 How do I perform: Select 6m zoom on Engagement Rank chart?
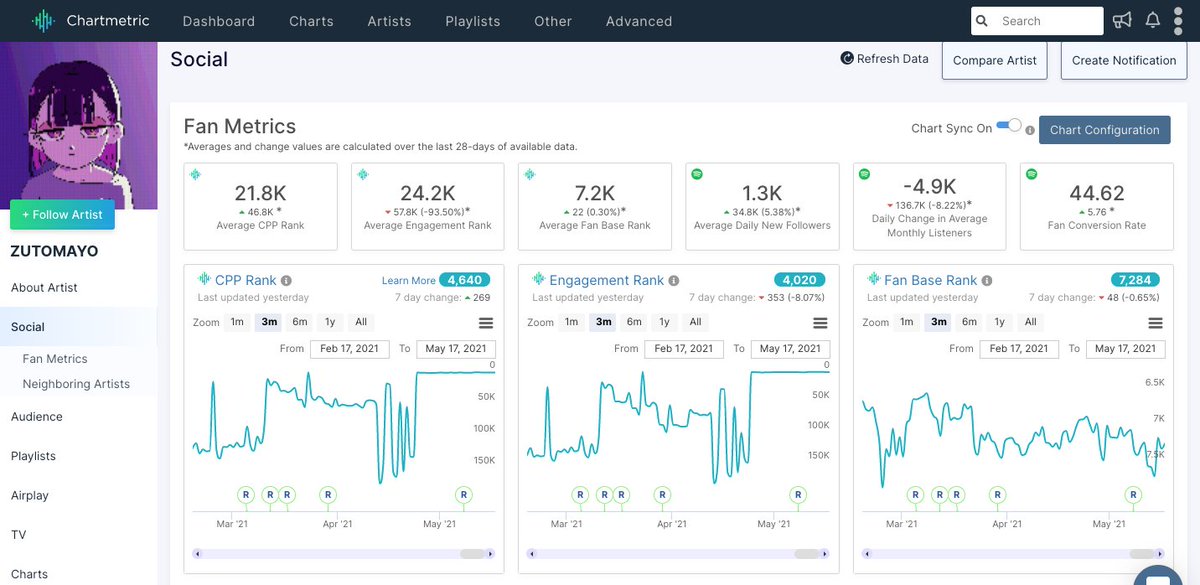click(x=634, y=322)
